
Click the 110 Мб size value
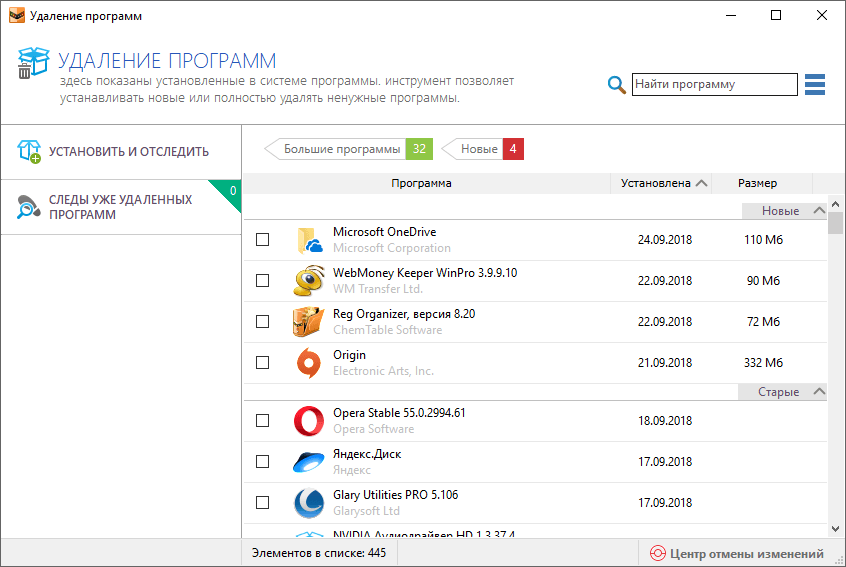pos(763,240)
